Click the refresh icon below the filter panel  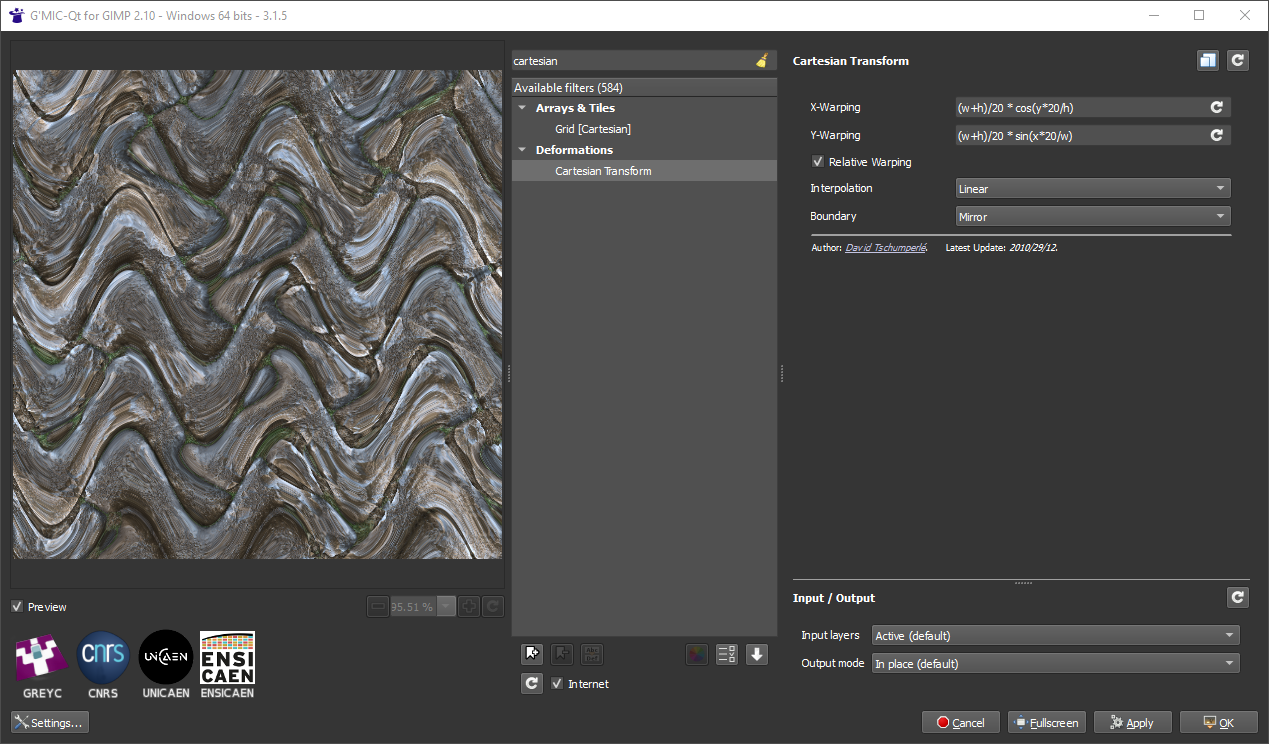point(532,683)
